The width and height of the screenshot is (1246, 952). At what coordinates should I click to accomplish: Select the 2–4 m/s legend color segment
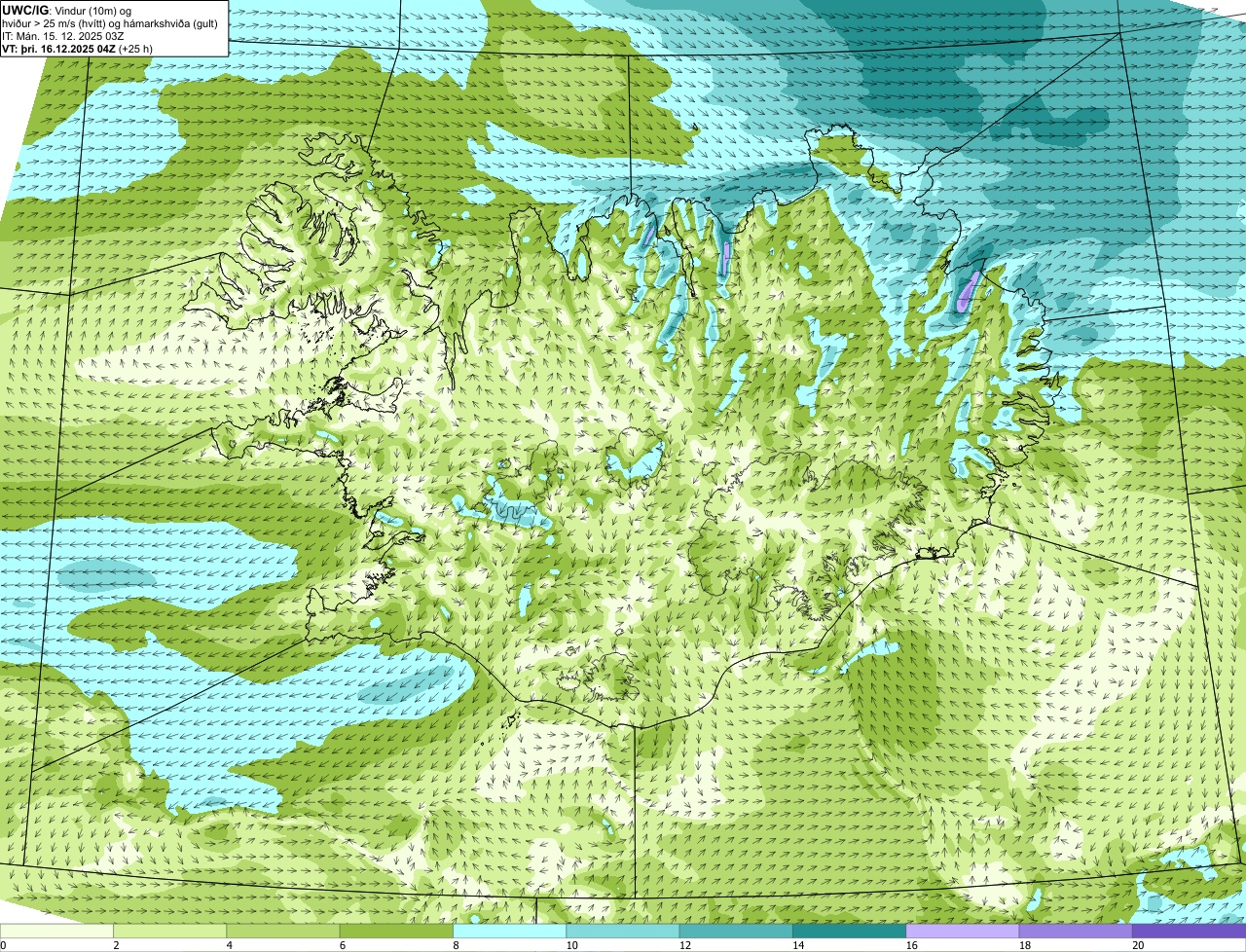pos(170,932)
